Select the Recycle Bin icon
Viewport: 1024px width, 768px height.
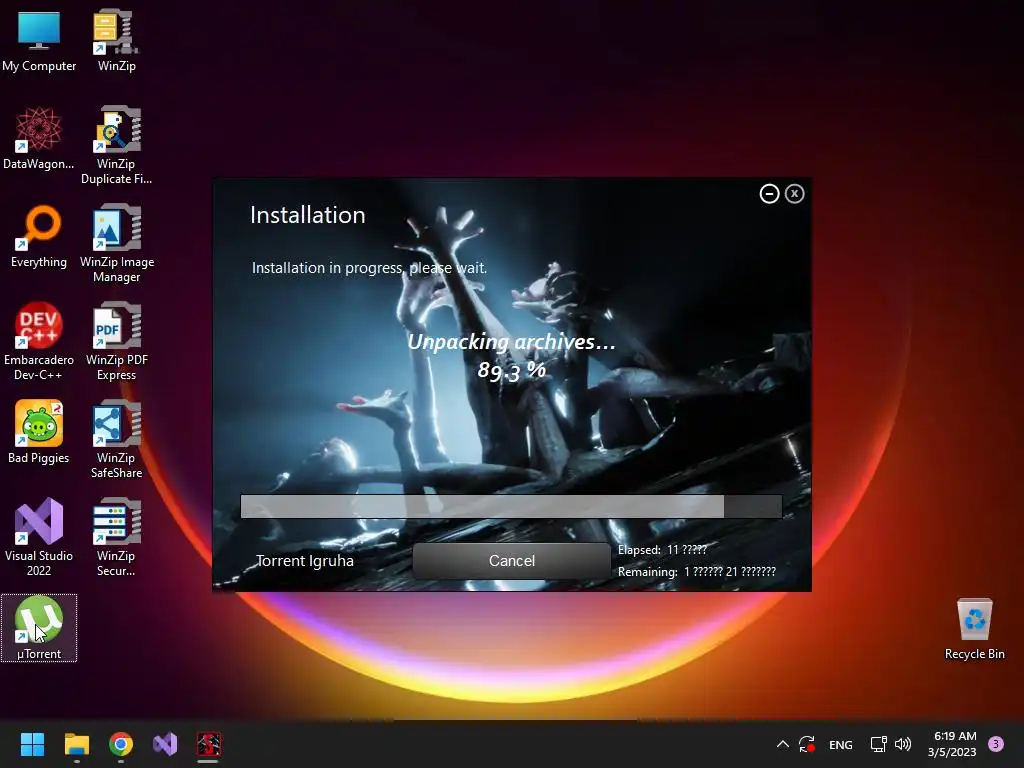[974, 628]
